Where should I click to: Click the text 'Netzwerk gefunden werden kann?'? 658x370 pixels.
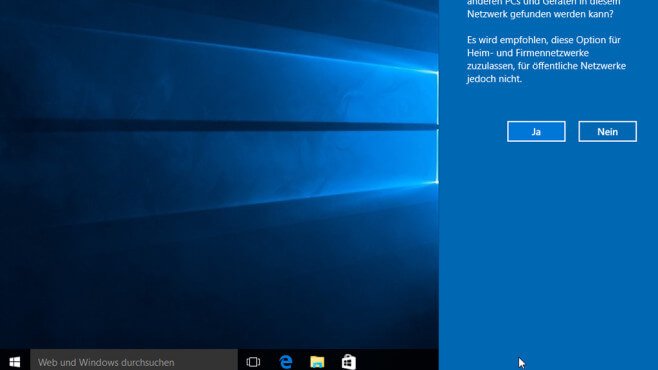[x=540, y=14]
